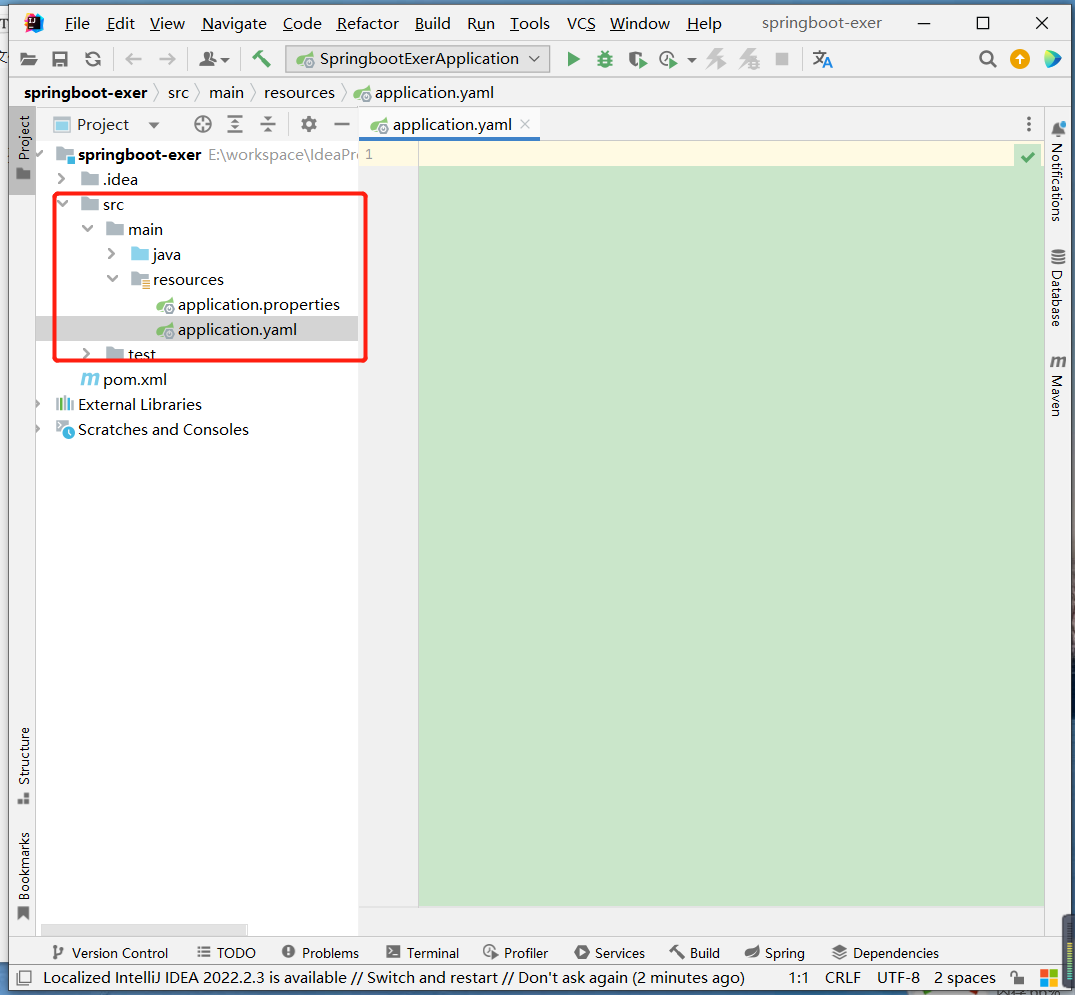Open Search Everywhere magnifier icon
This screenshot has width=1075, height=995.
987,60
